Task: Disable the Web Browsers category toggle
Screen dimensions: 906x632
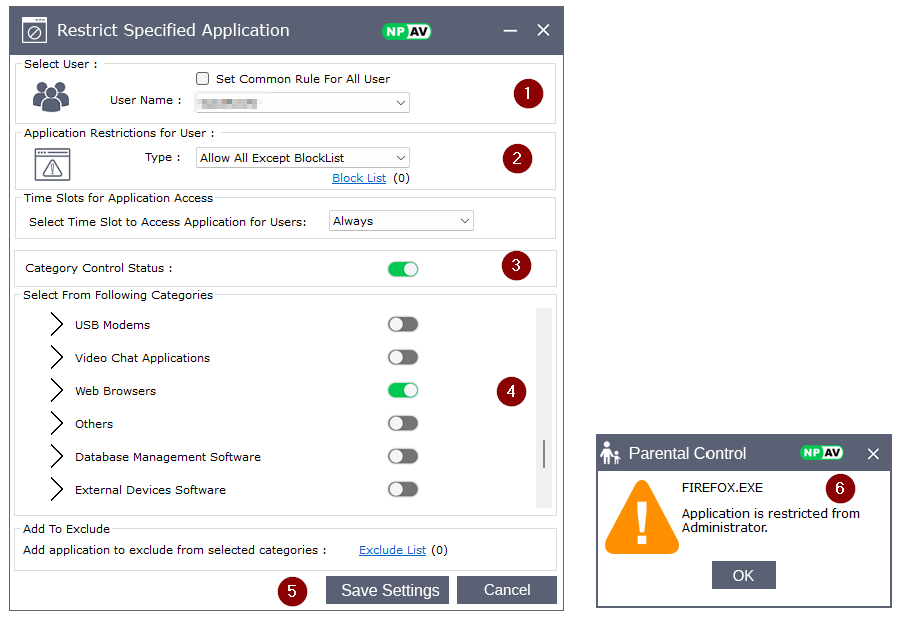Action: (x=403, y=391)
